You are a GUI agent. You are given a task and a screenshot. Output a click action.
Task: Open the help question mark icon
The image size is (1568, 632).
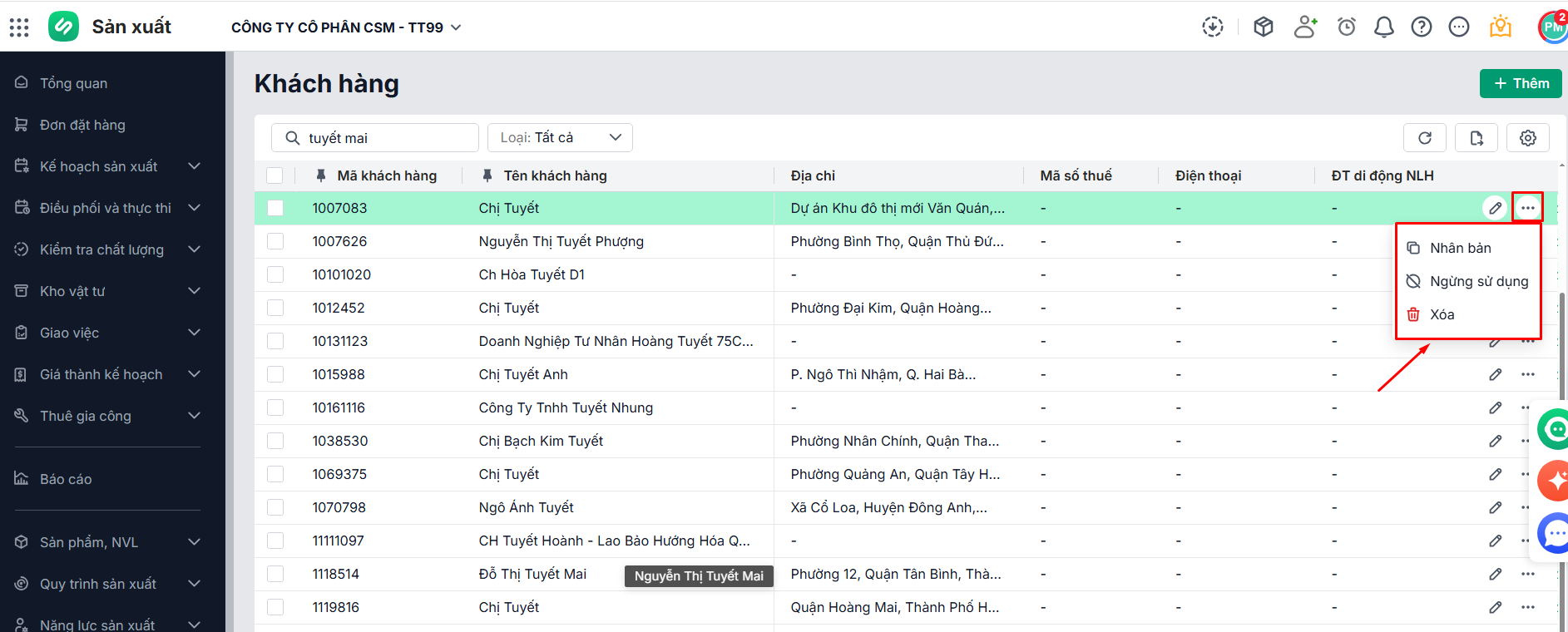pyautogui.click(x=1421, y=27)
